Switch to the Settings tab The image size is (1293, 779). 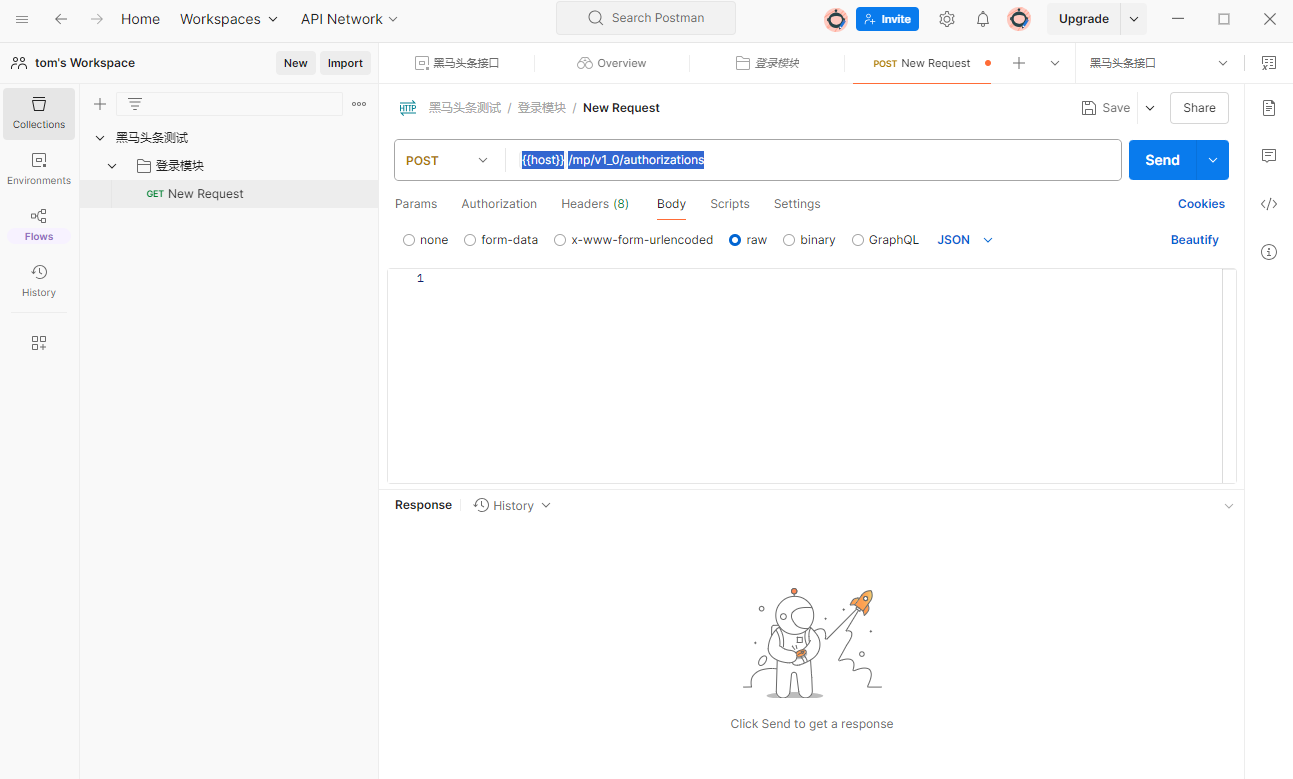(x=797, y=204)
